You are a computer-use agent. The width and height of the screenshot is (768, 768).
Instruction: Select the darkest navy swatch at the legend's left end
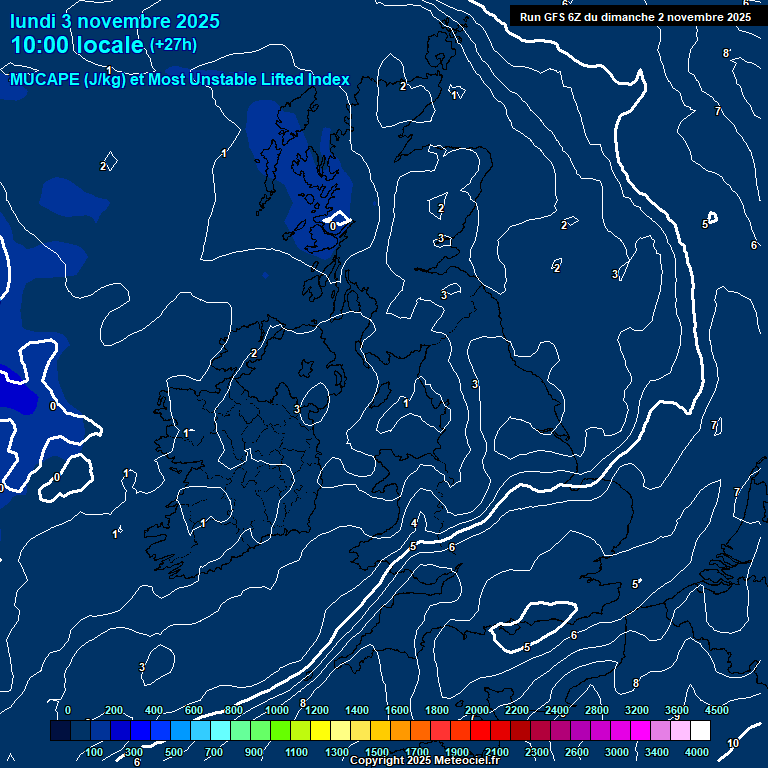pos(60,732)
